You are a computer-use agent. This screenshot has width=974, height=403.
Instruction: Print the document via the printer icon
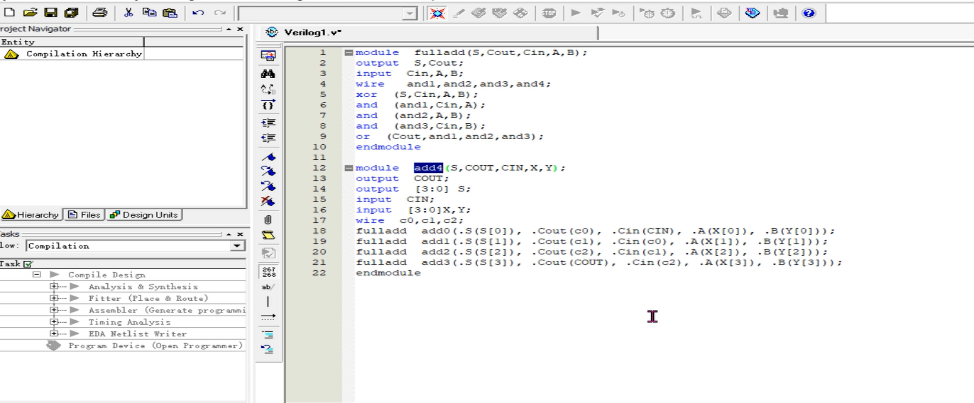(100, 12)
